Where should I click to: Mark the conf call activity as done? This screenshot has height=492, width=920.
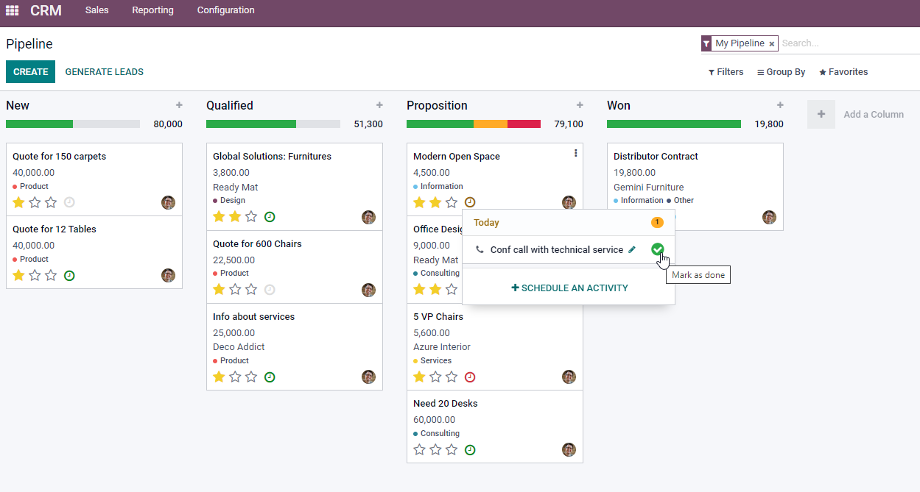click(657, 250)
